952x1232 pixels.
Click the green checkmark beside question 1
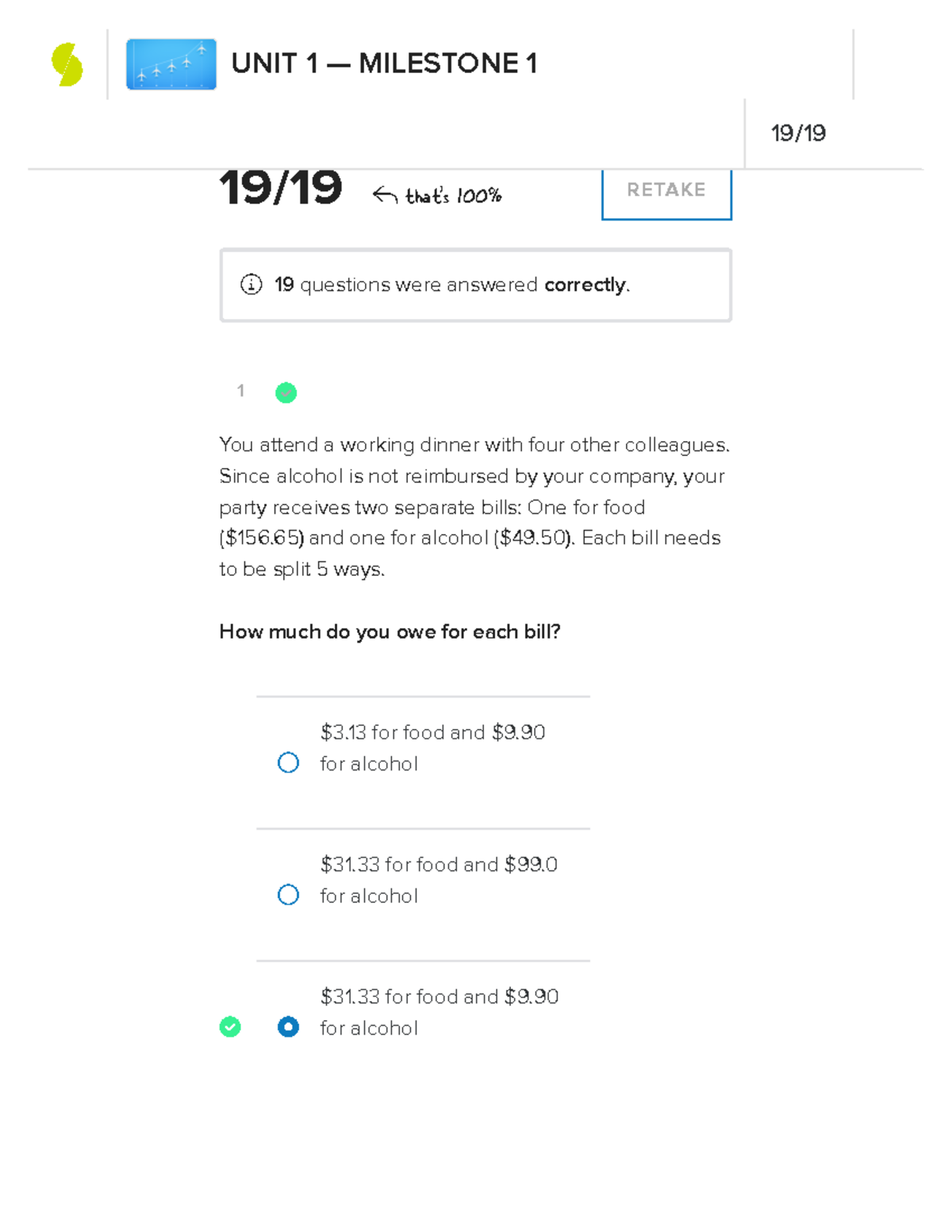[286, 393]
